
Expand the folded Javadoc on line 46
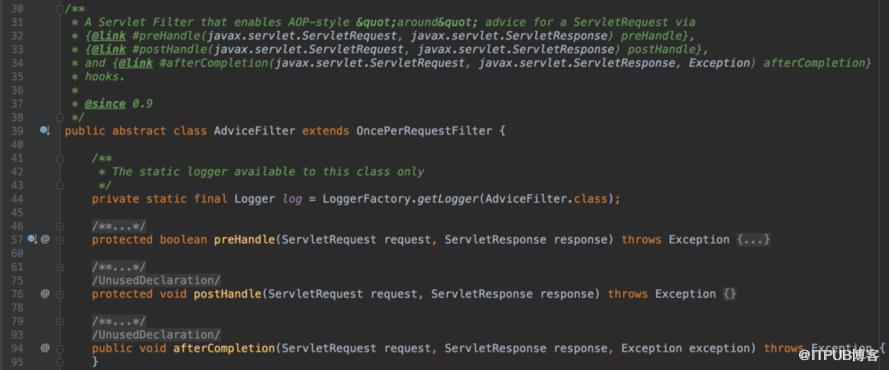point(60,226)
